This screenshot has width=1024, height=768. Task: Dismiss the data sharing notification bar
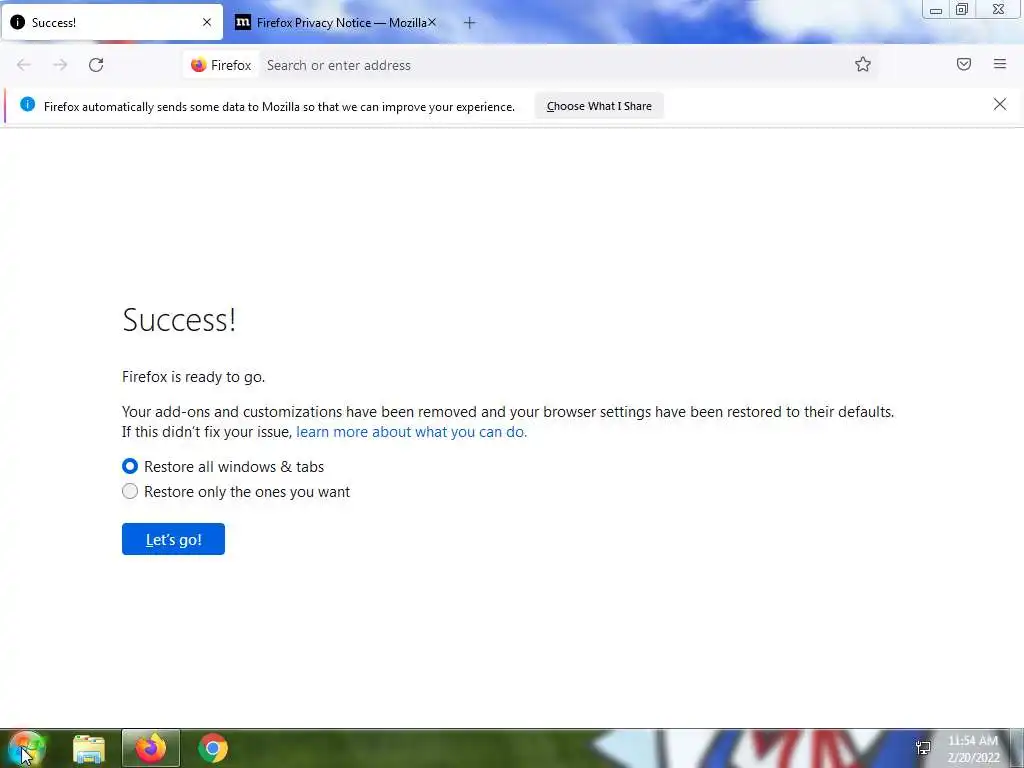click(x=999, y=104)
